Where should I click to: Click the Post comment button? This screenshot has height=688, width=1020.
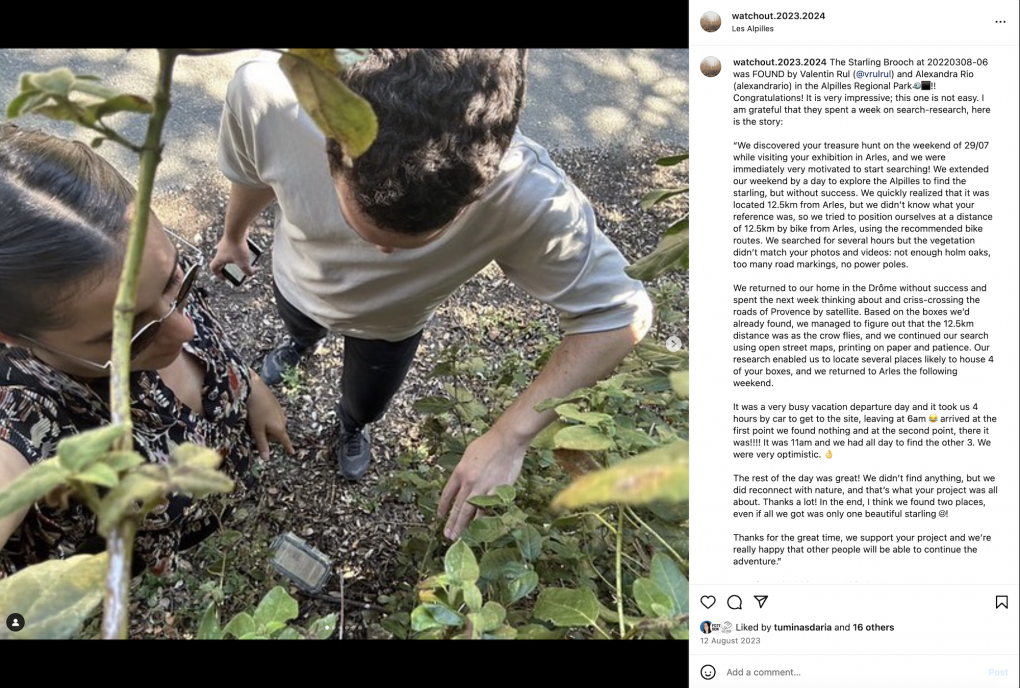998,672
